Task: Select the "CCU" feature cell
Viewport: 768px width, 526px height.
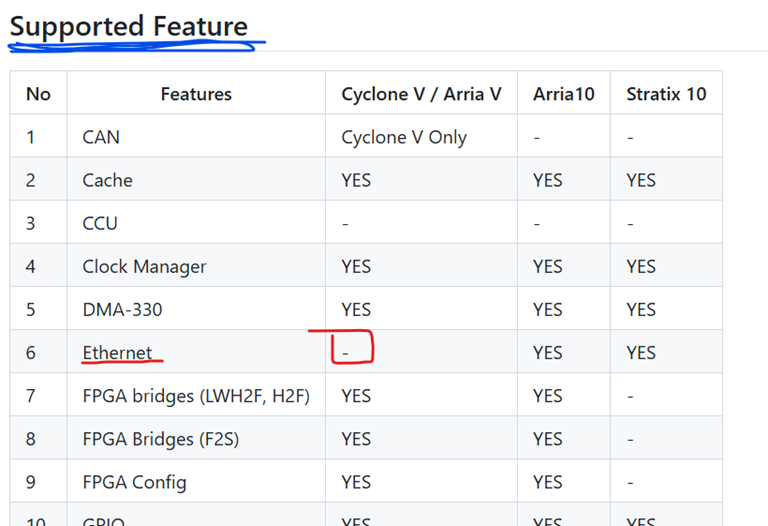Action: click(100, 223)
